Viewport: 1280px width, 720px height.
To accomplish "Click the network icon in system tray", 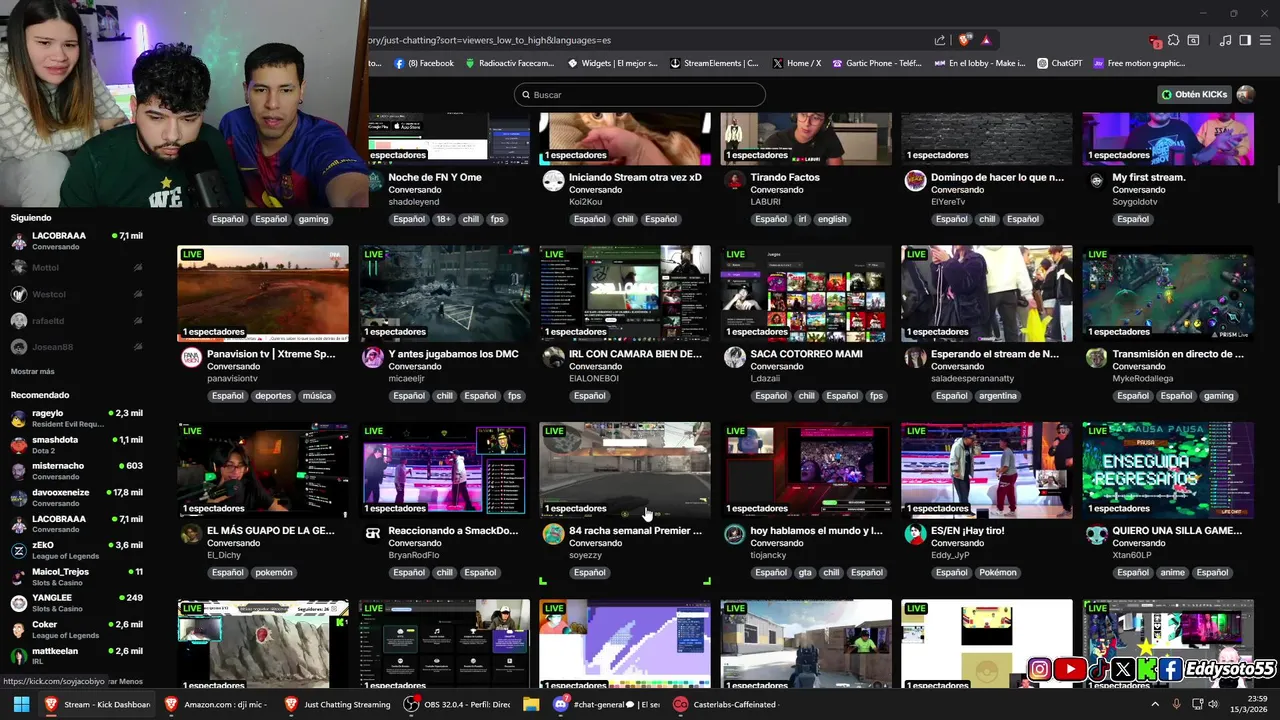I will pos(1196,704).
